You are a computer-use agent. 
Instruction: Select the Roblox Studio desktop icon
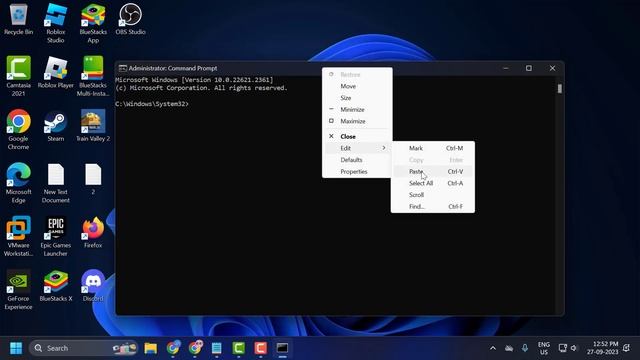(56, 23)
